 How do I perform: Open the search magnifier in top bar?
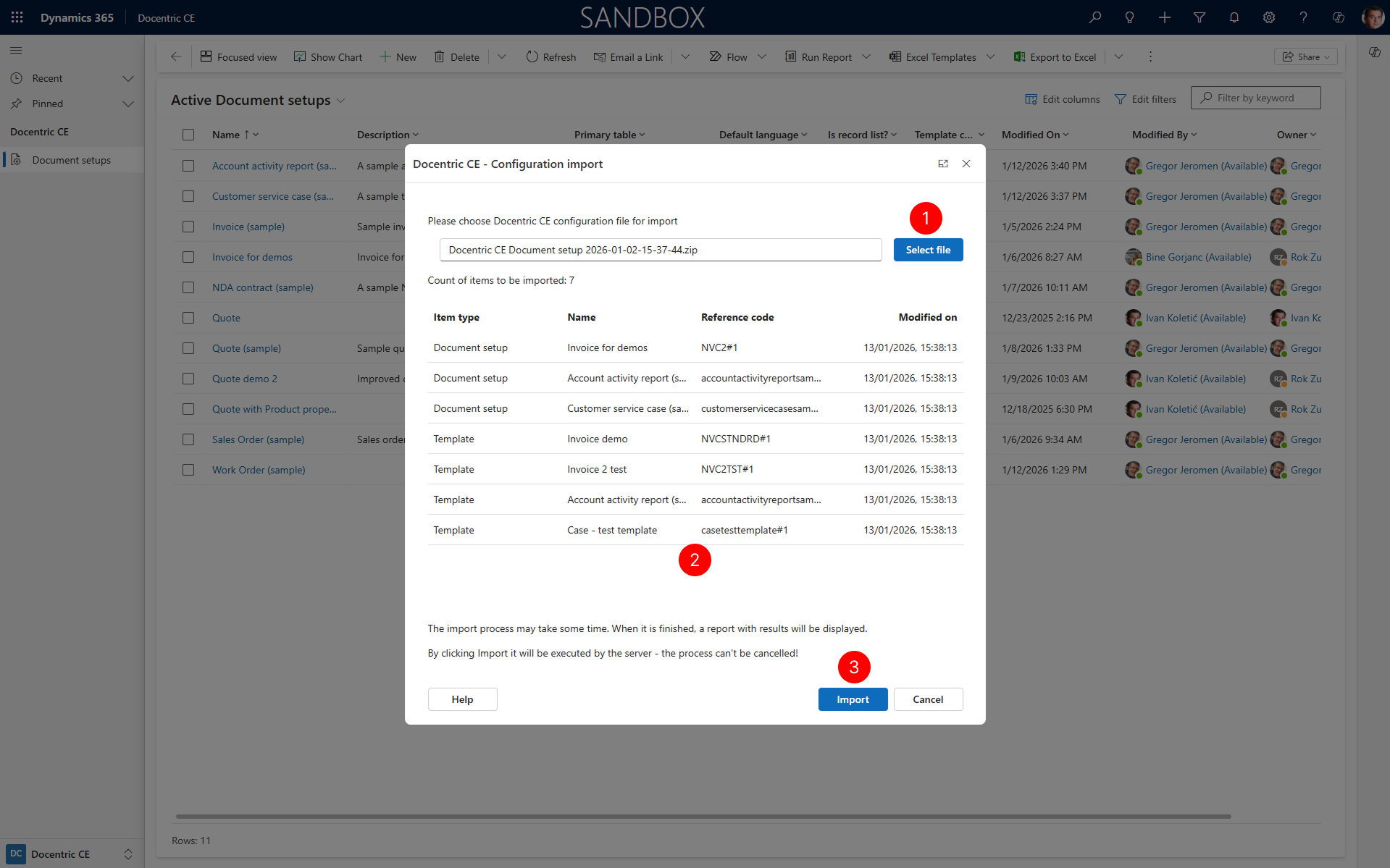1095,17
